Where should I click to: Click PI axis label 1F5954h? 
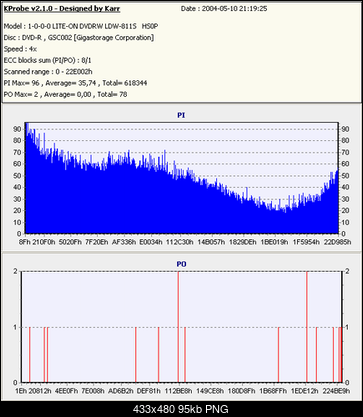click(x=306, y=242)
